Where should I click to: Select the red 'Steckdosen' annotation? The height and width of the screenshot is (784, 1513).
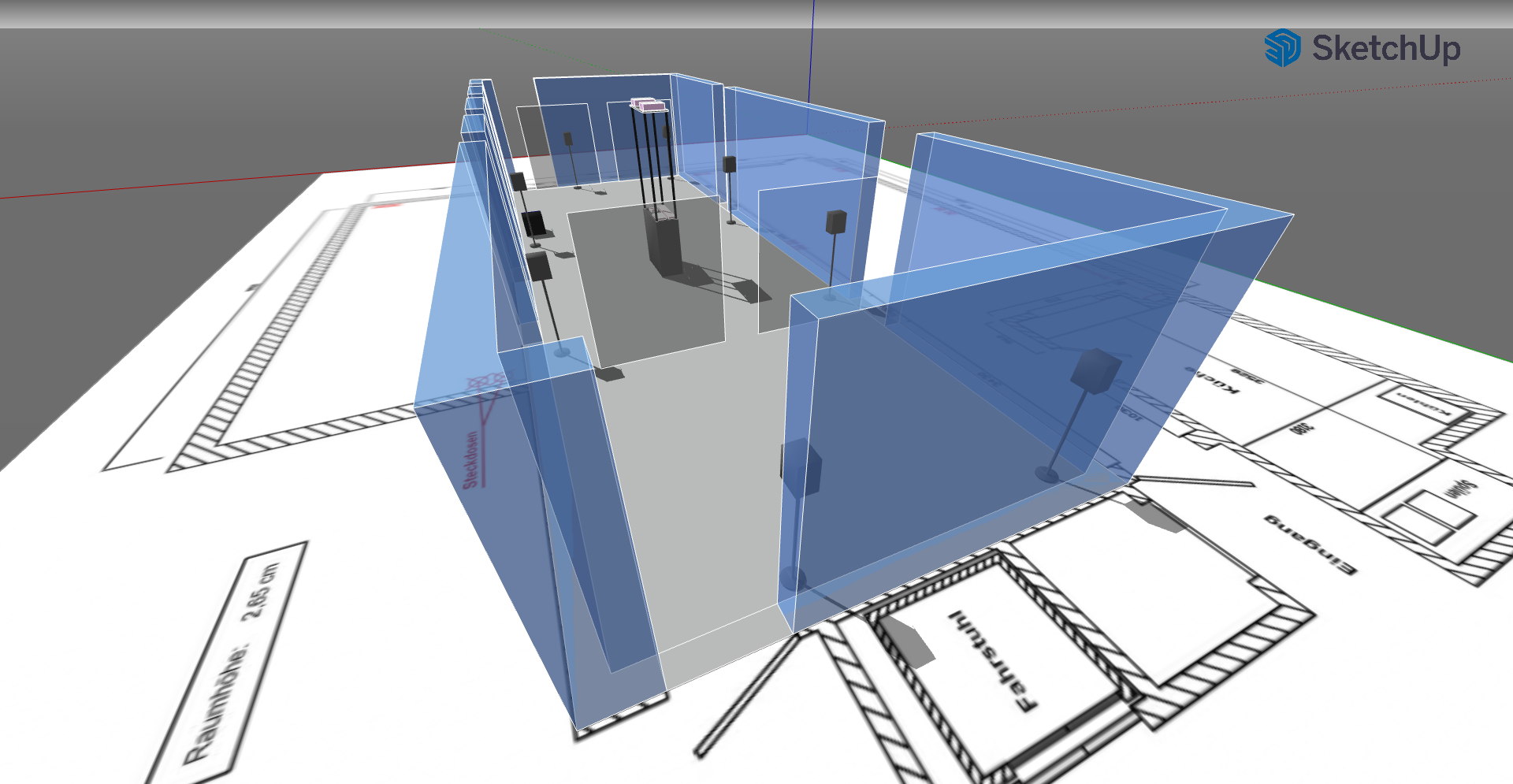click(470, 459)
